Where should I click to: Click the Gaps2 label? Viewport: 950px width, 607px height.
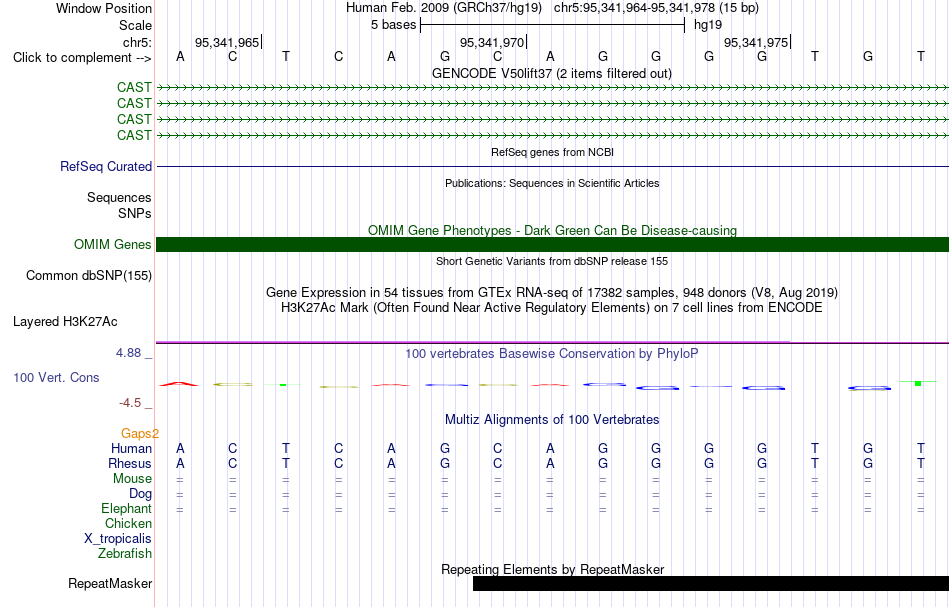click(140, 434)
